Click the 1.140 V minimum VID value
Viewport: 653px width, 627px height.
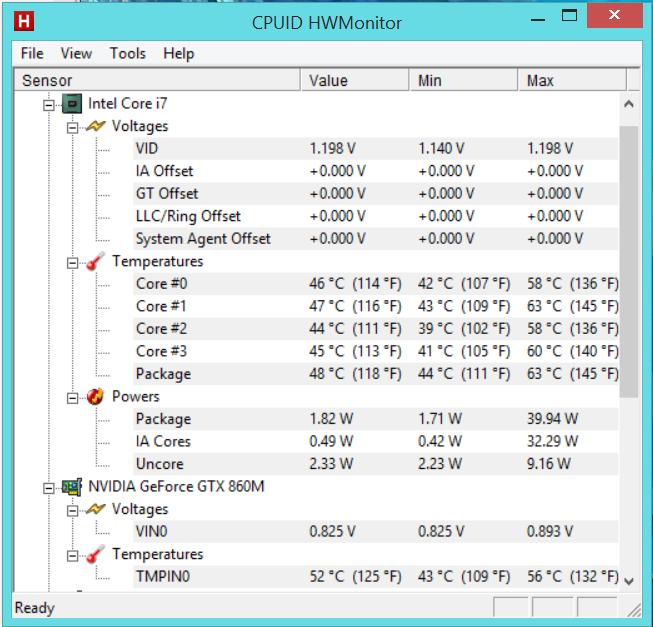(441, 149)
